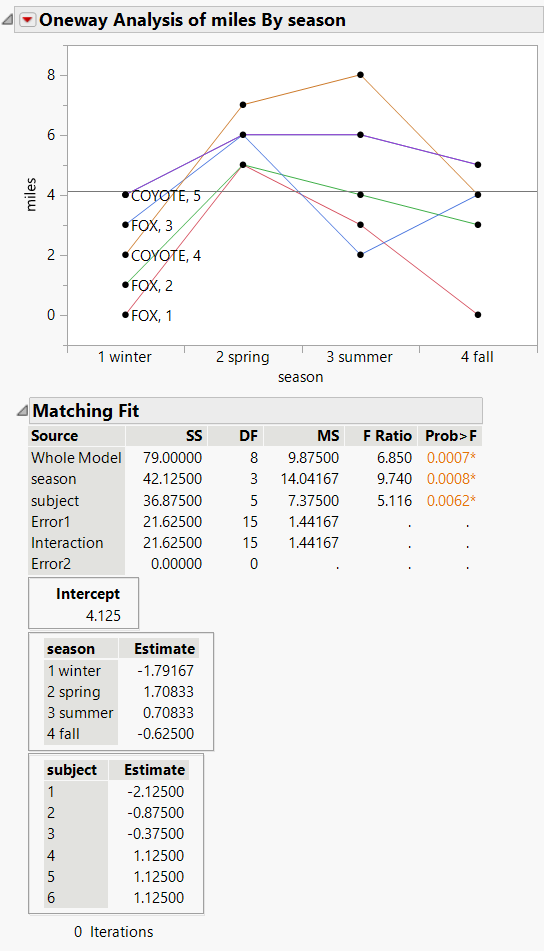This screenshot has width=544, height=951.
Task: Collapse the Oneway Analysis outline section
Action: pos(7,20)
